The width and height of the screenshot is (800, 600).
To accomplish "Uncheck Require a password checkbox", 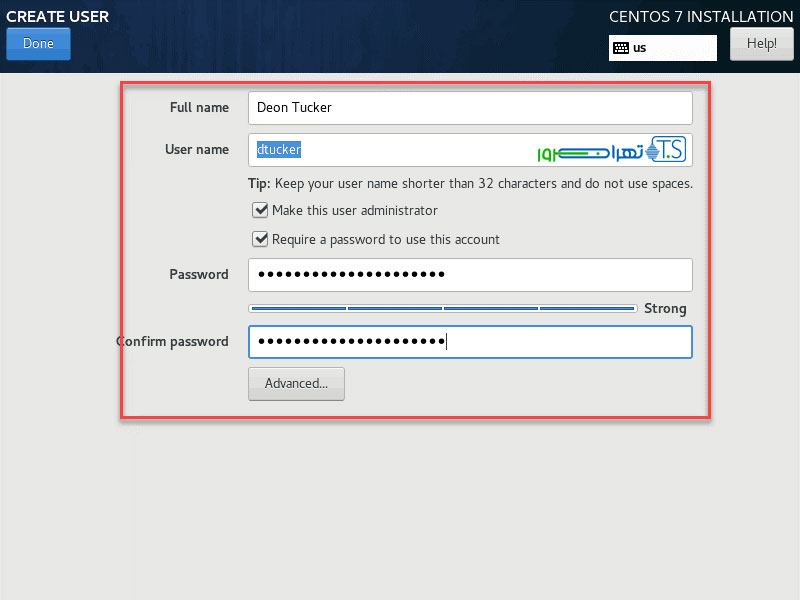I will point(261,240).
